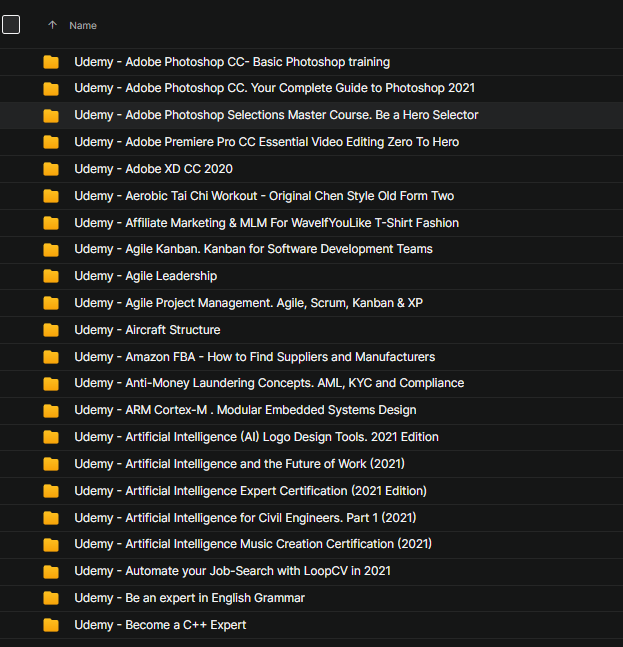
Task: Click folder icon for AI Logo Design Tools
Action: coord(51,437)
